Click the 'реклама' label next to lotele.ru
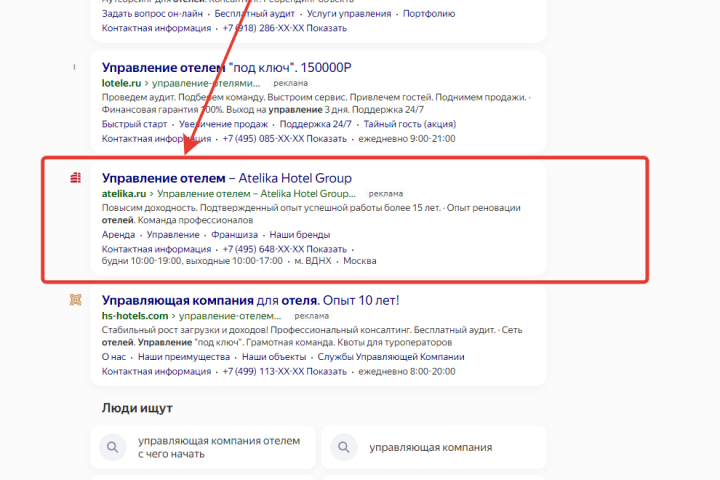The image size is (720, 480). tap(291, 83)
